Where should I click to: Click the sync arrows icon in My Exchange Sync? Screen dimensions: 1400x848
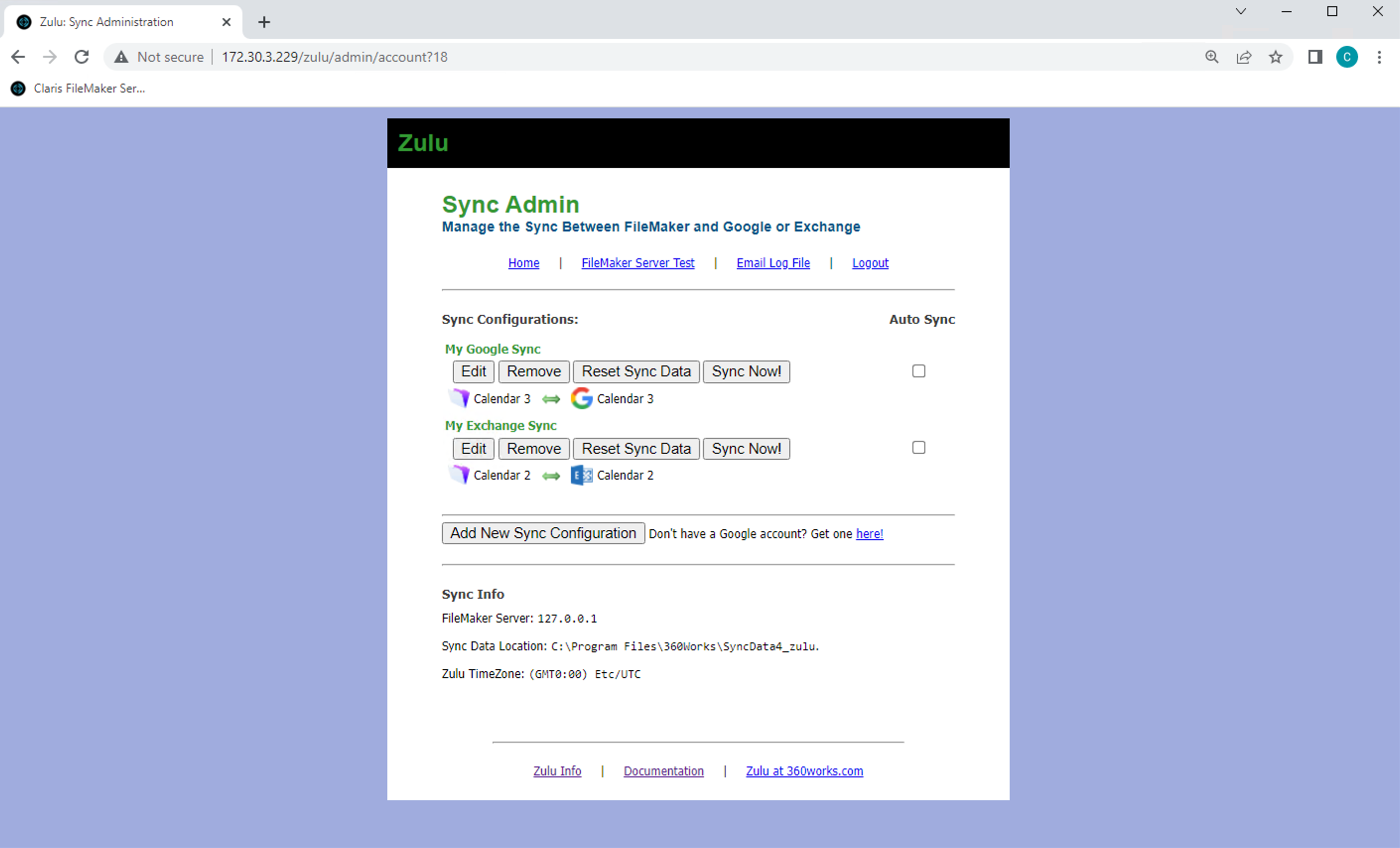[551, 476]
